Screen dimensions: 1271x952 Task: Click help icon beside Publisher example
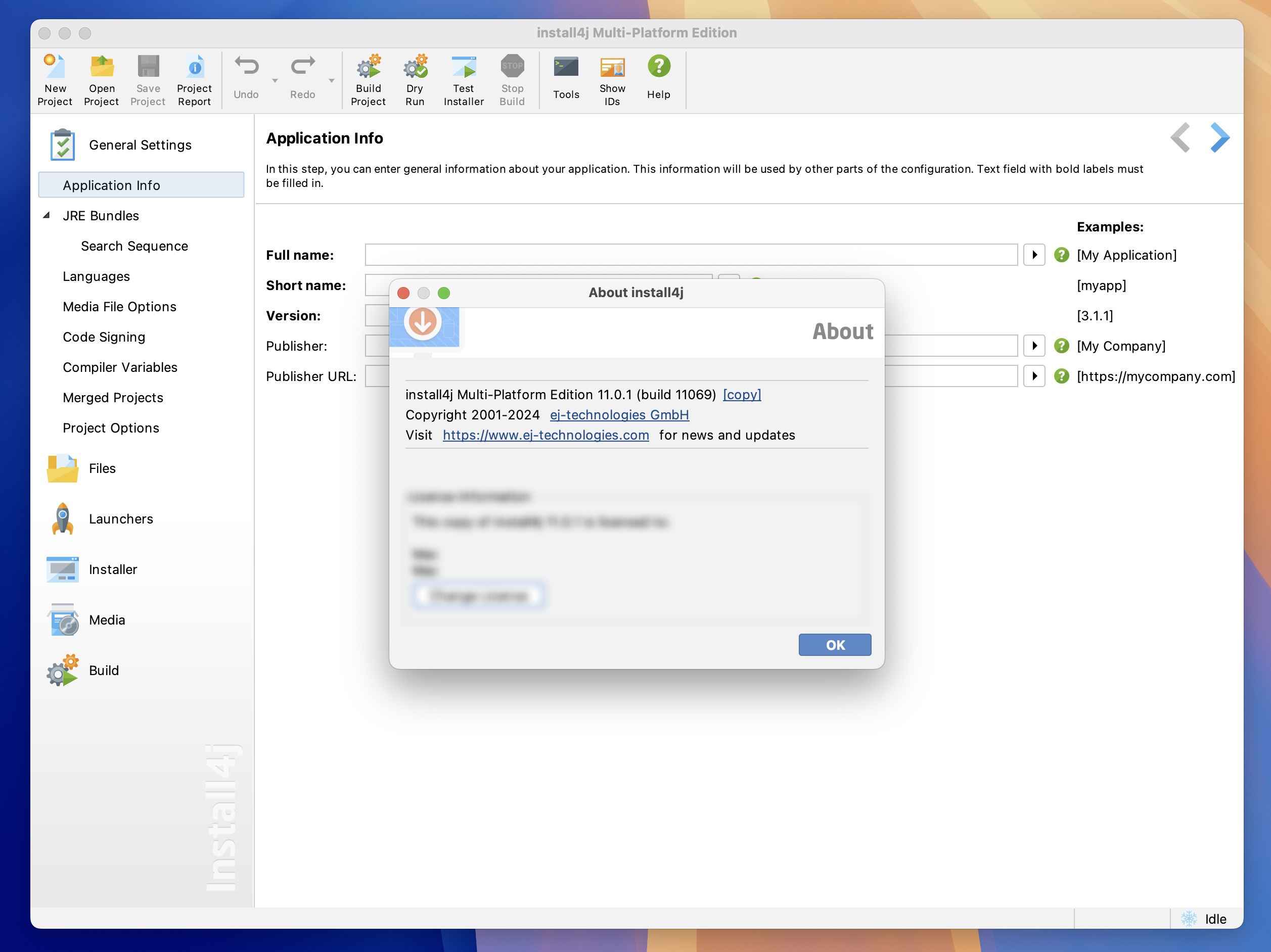[x=1061, y=346]
